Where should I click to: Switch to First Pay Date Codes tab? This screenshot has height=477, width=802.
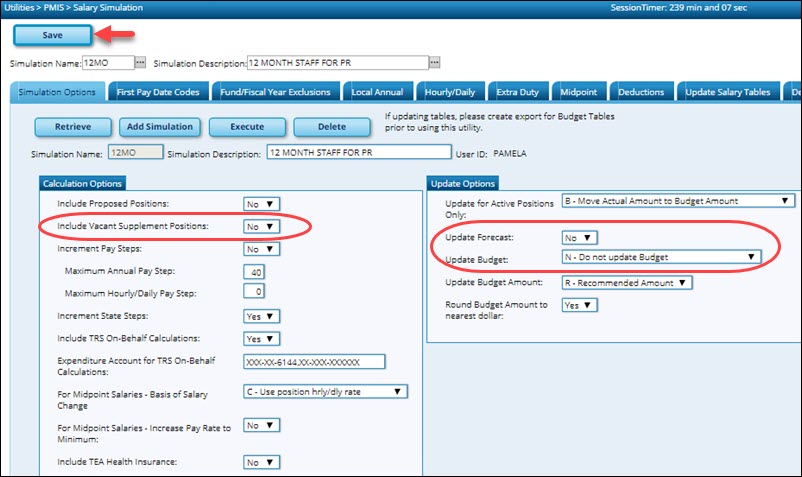click(x=157, y=92)
